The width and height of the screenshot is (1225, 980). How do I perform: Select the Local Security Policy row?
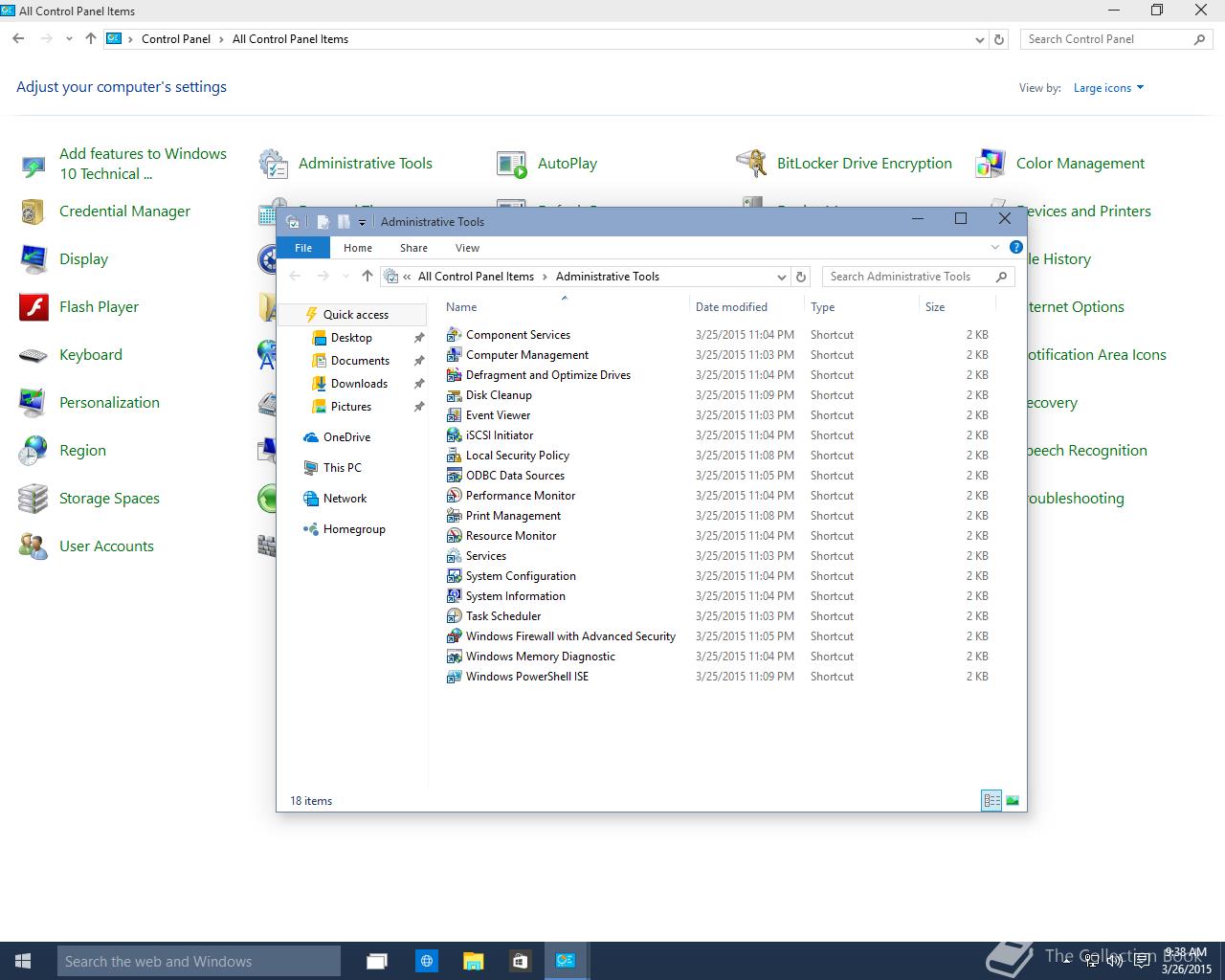pyautogui.click(x=718, y=456)
